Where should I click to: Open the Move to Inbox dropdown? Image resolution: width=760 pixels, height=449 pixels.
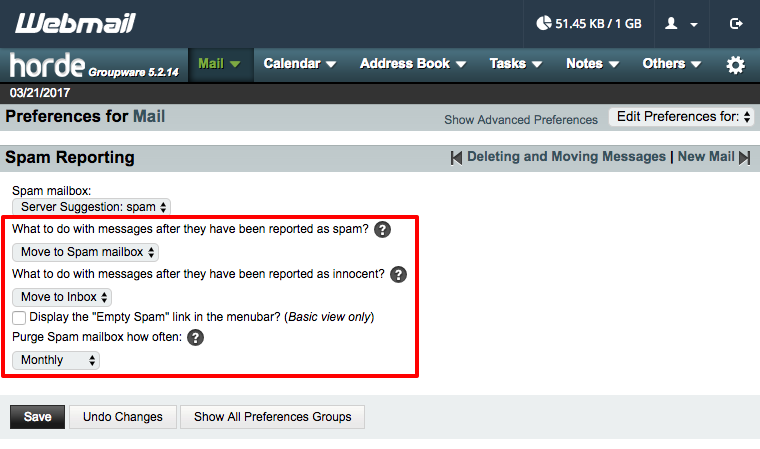point(62,297)
